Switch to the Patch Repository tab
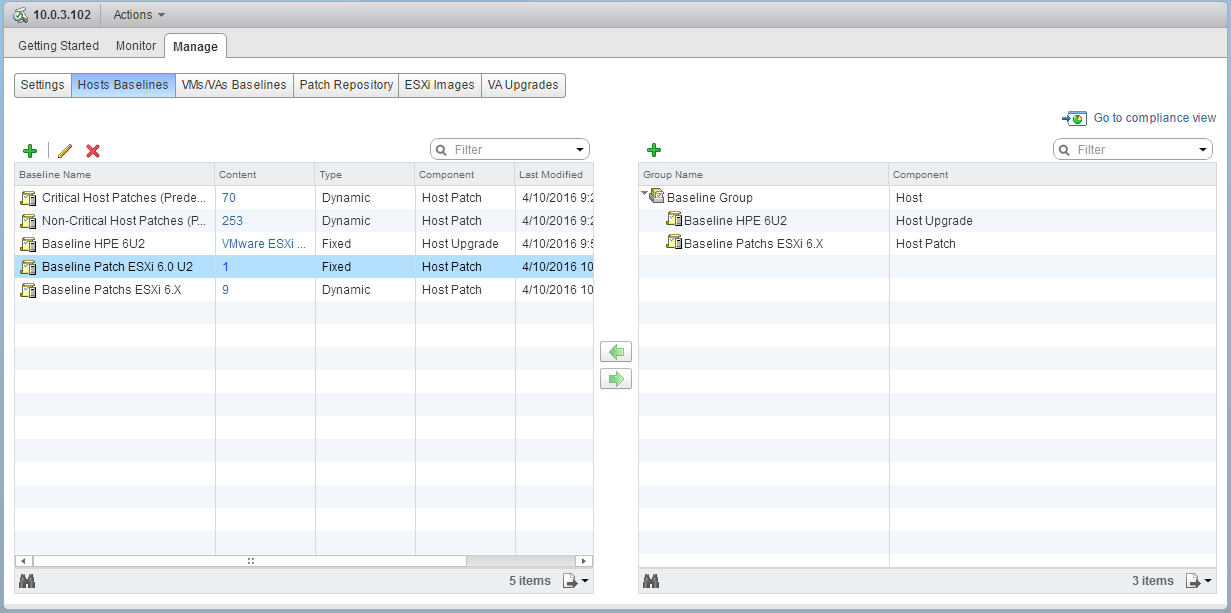The height and width of the screenshot is (613, 1231). tap(345, 85)
